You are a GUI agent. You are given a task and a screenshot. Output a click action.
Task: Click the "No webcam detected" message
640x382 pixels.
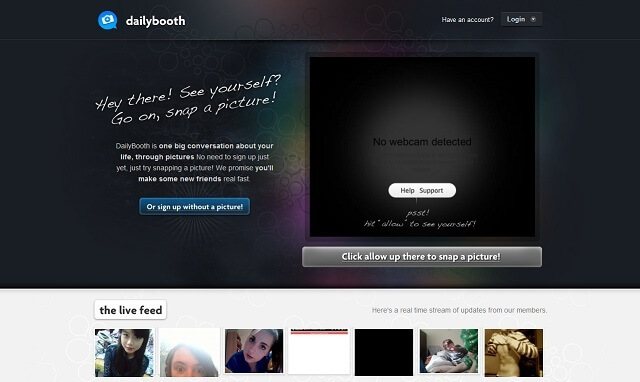tap(422, 142)
